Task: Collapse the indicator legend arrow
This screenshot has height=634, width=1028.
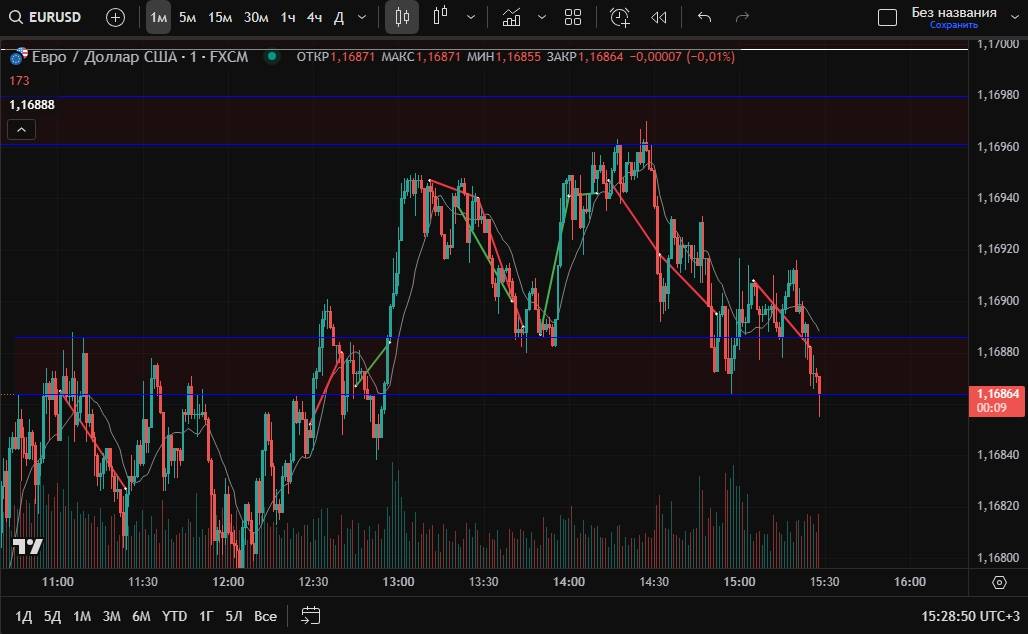Action: (x=22, y=130)
